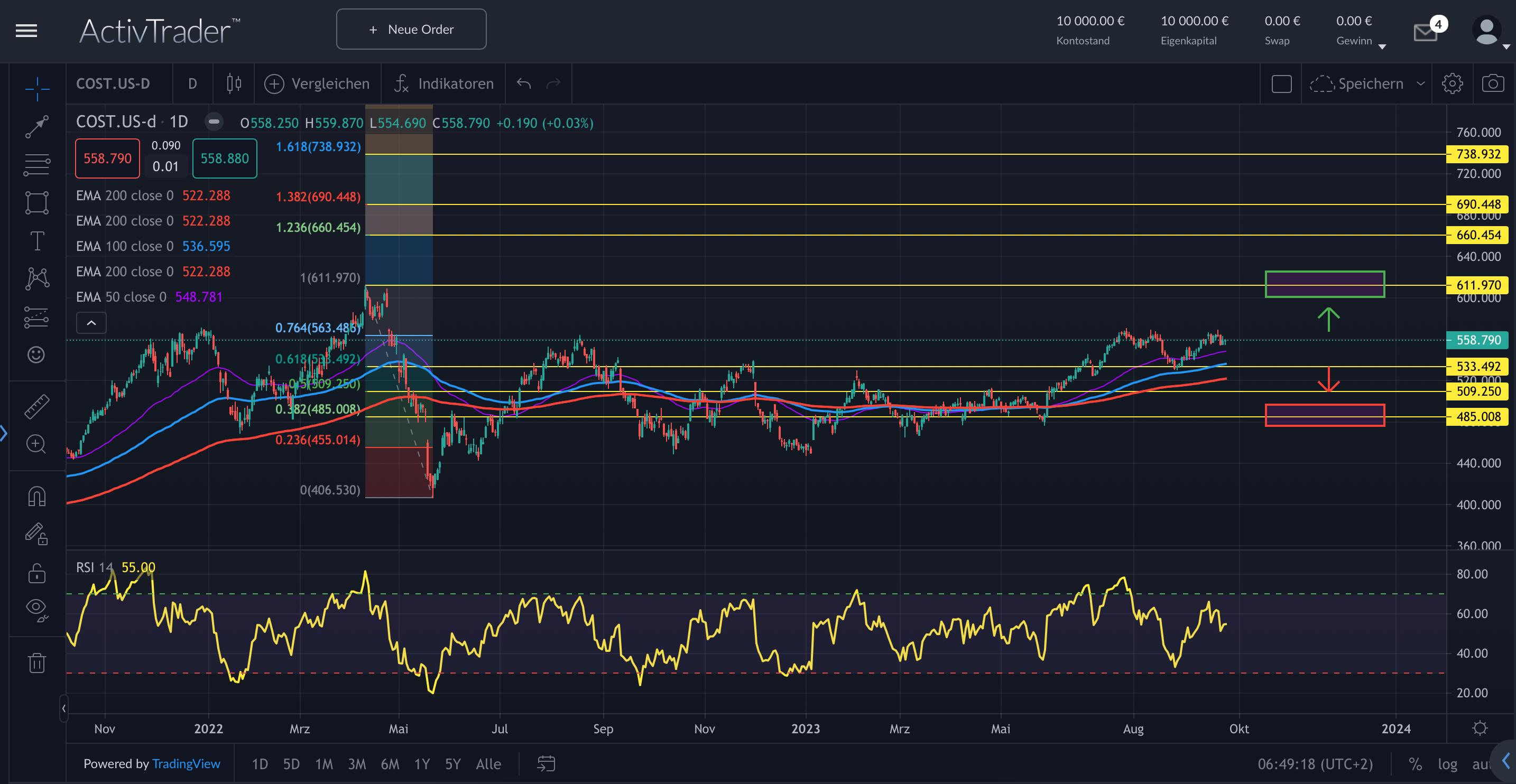
Task: Select the trend line drawing tool
Action: click(x=36, y=126)
